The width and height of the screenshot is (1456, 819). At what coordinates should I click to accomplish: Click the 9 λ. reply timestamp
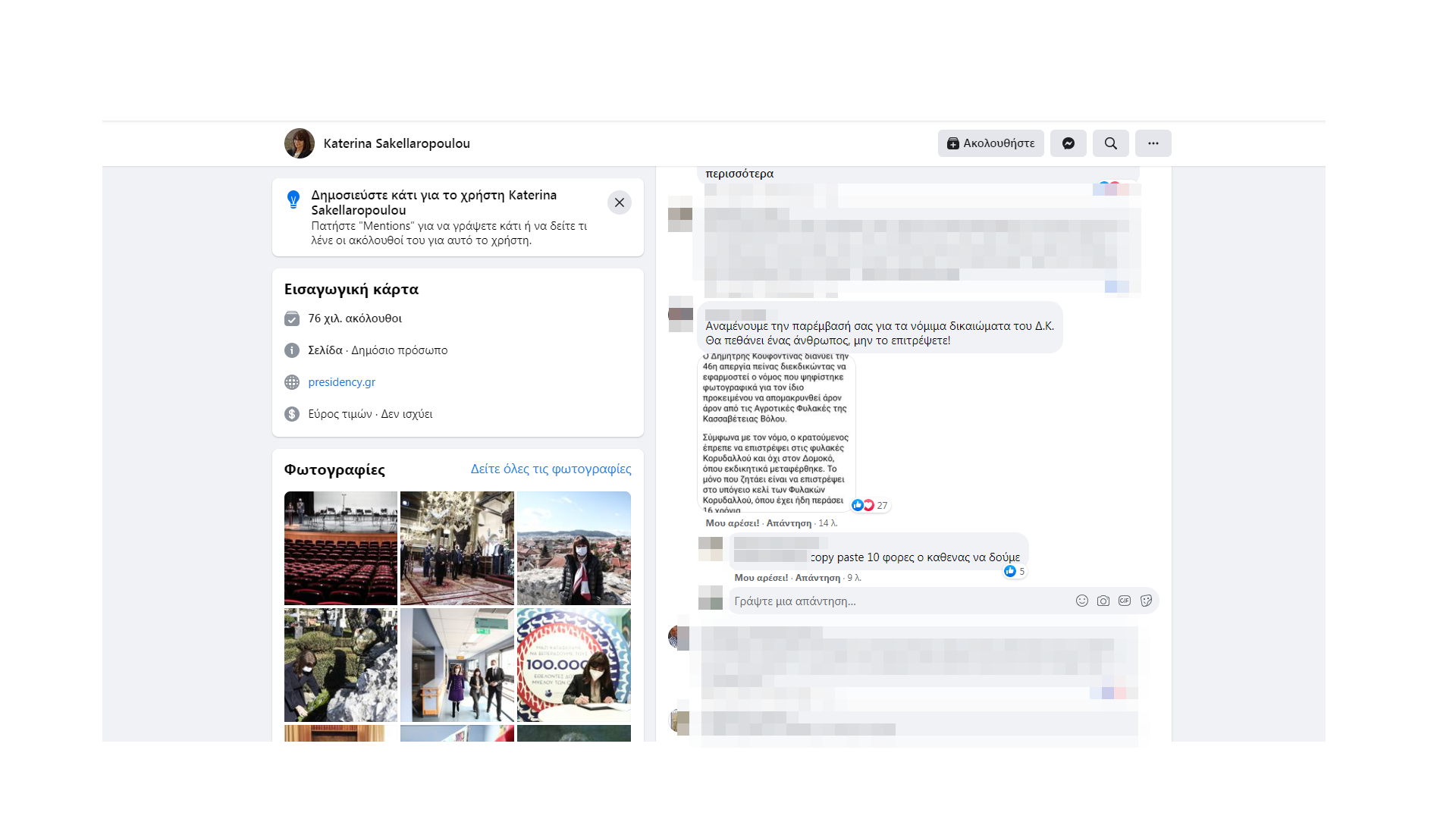855,578
